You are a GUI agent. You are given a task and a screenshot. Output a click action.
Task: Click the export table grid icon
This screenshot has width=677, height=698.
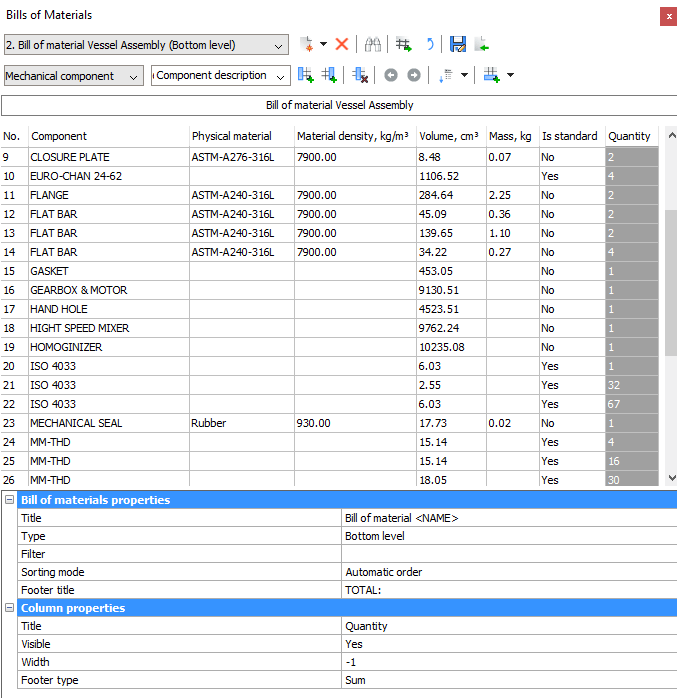click(x=403, y=45)
